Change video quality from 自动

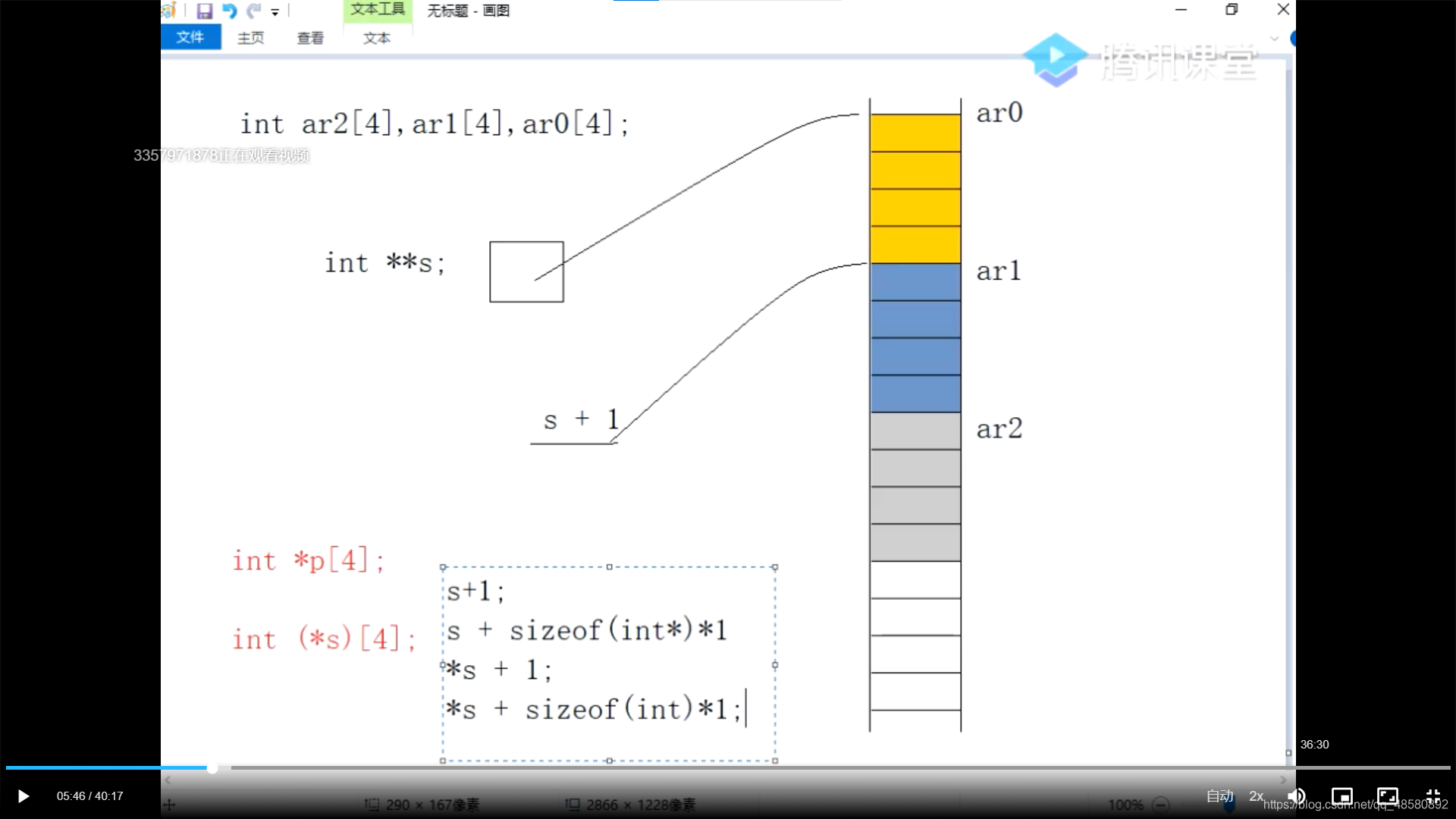click(1220, 796)
